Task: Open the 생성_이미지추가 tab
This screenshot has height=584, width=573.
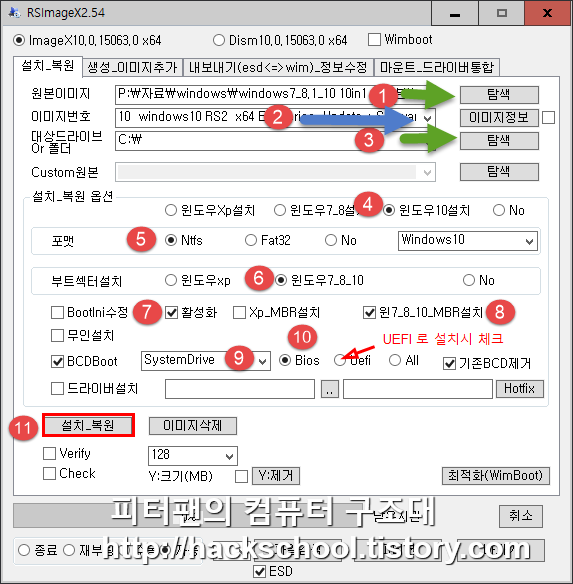Action: coord(132,67)
